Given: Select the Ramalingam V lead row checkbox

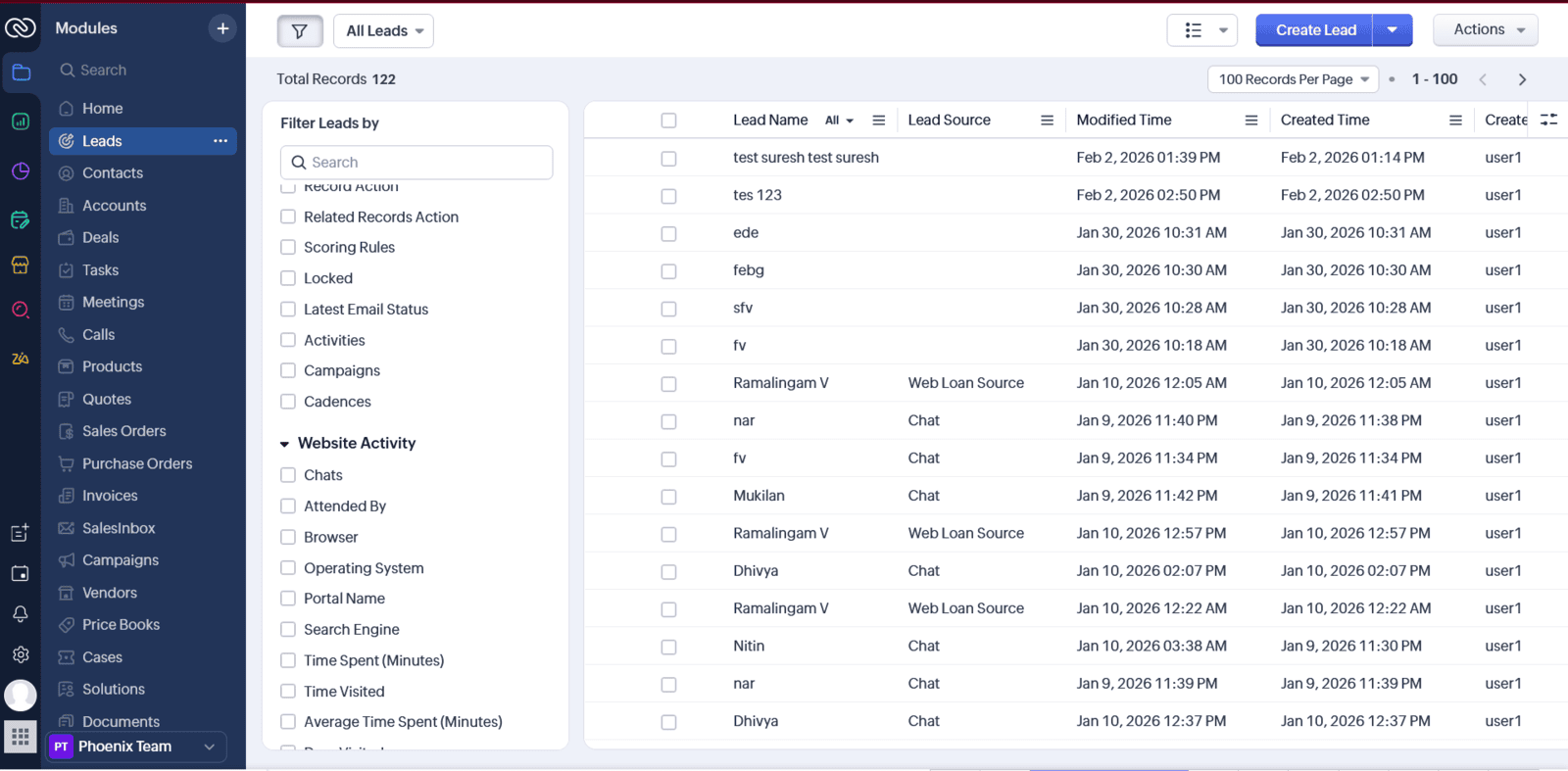Looking at the screenshot, I should 668,384.
